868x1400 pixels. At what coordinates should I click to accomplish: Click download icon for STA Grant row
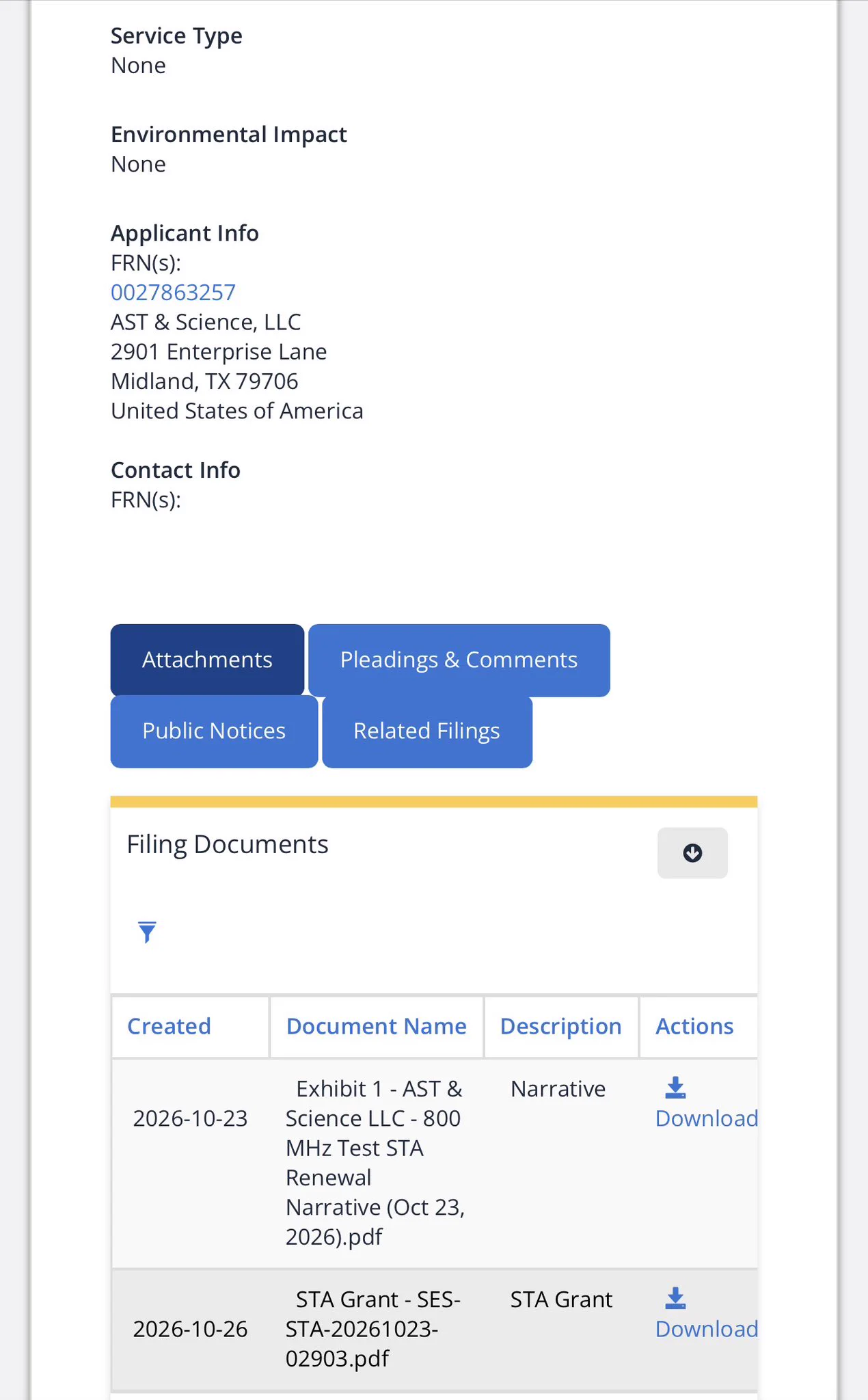click(675, 1297)
